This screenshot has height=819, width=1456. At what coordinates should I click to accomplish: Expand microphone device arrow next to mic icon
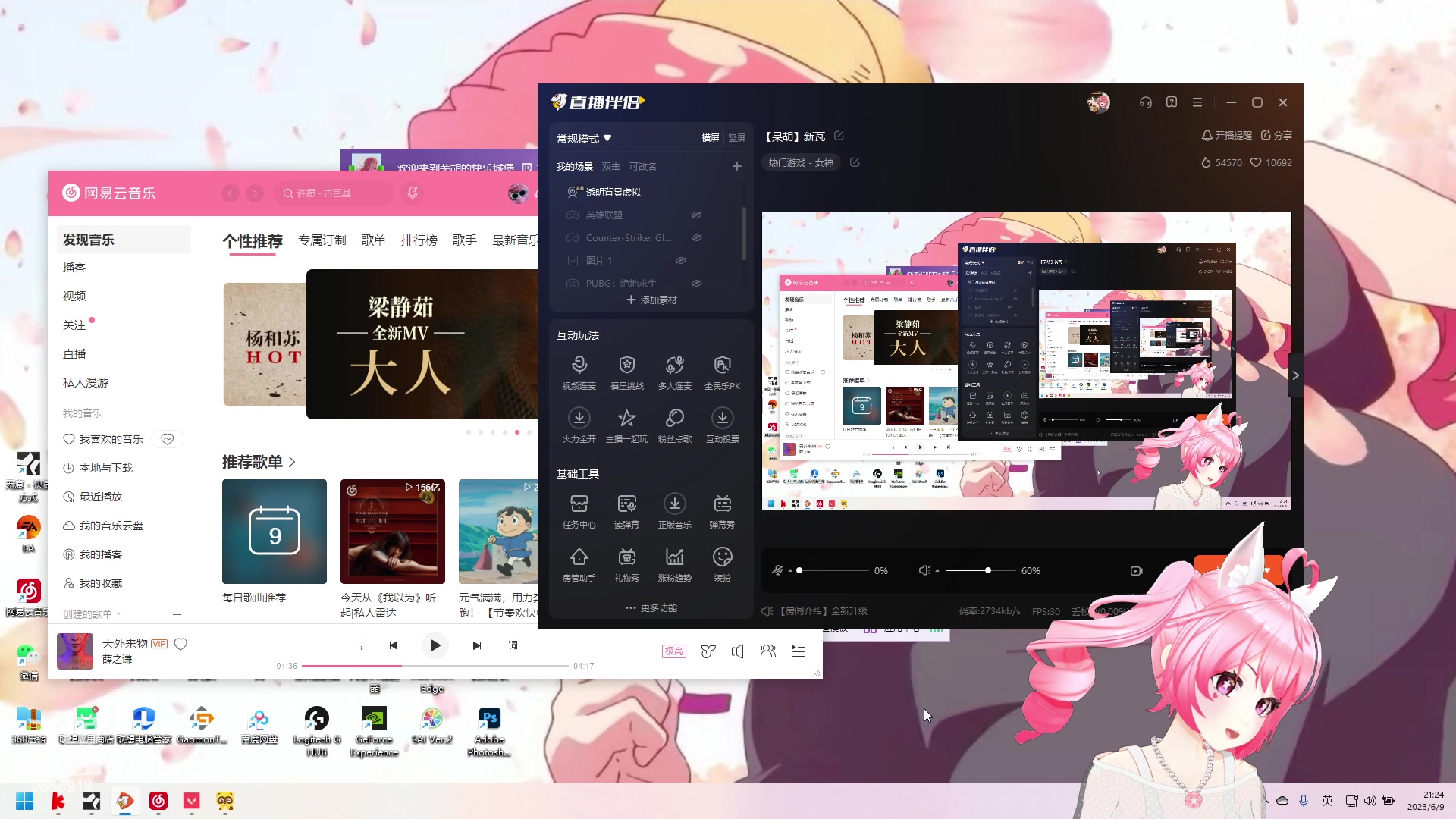coord(790,570)
